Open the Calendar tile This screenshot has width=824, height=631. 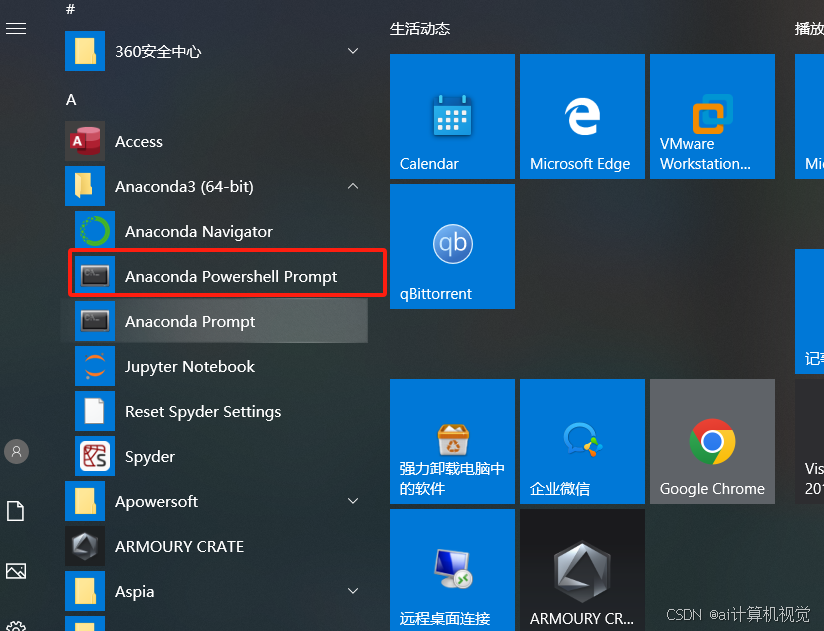(x=452, y=116)
